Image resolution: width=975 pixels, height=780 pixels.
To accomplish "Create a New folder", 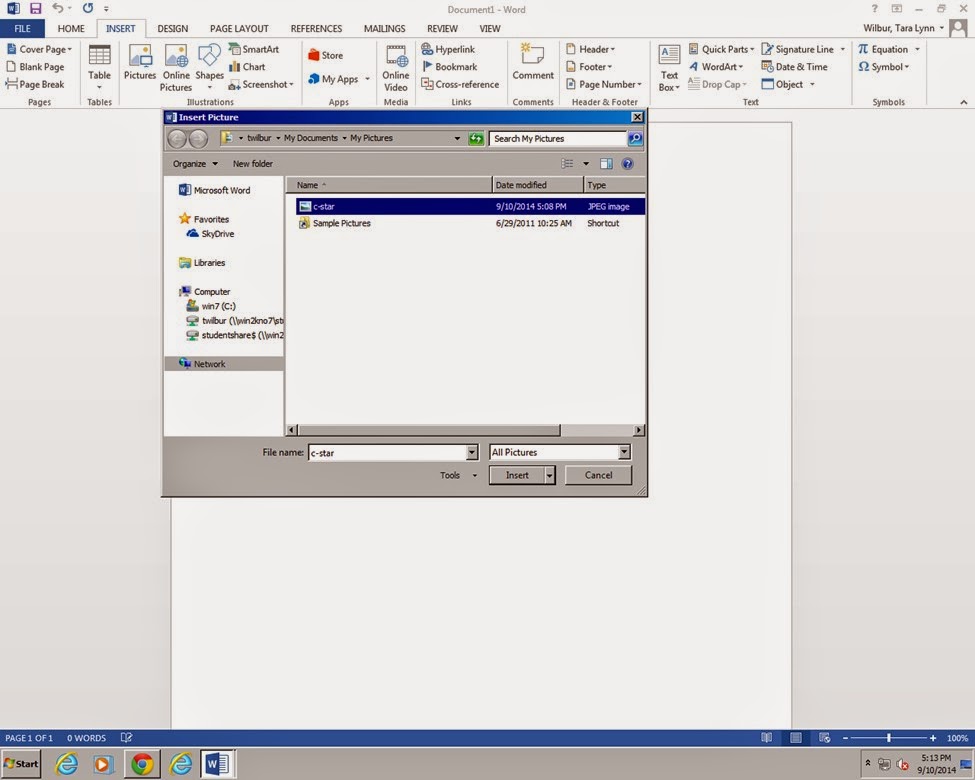I will tap(252, 163).
